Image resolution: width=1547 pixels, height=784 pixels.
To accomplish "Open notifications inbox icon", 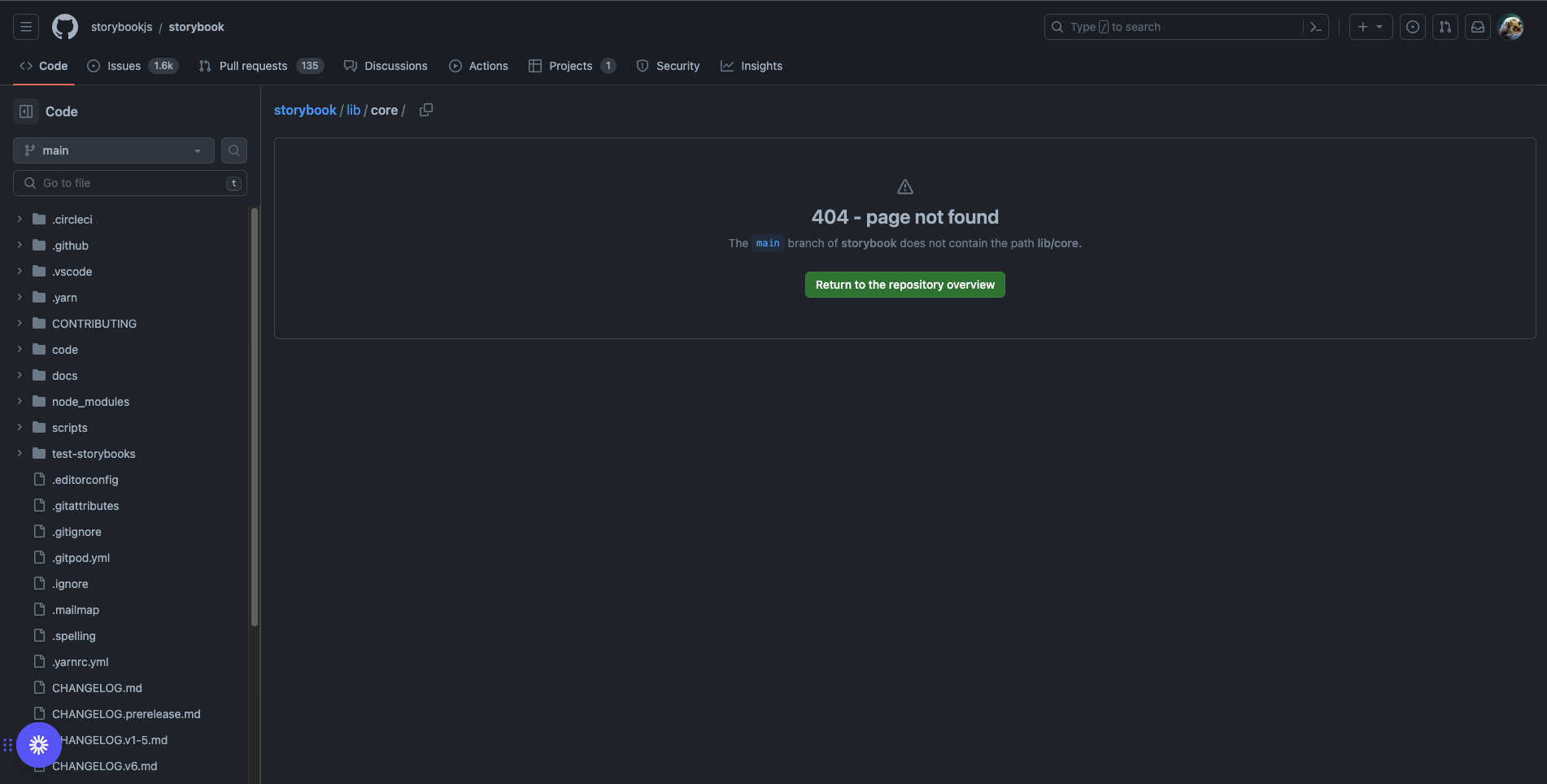I will 1477,27.
